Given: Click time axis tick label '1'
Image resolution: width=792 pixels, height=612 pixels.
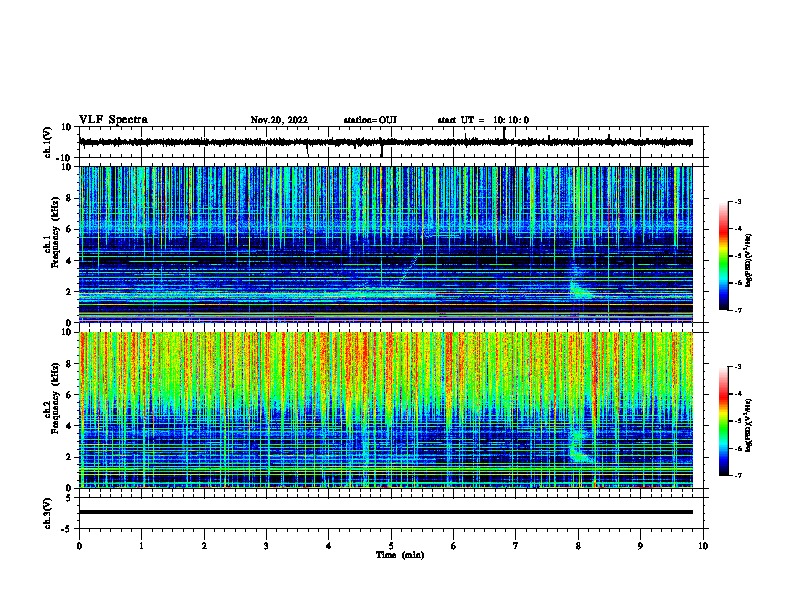Looking at the screenshot, I should (141, 546).
